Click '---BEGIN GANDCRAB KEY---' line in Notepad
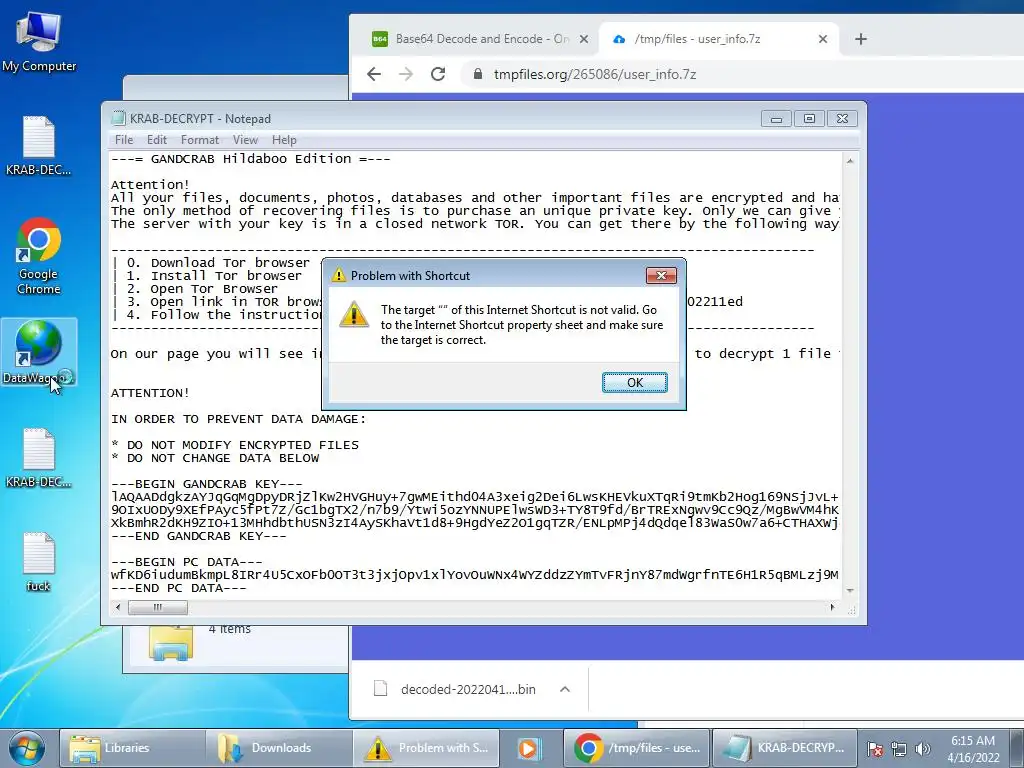The height and width of the screenshot is (768, 1024). click(x=206, y=484)
